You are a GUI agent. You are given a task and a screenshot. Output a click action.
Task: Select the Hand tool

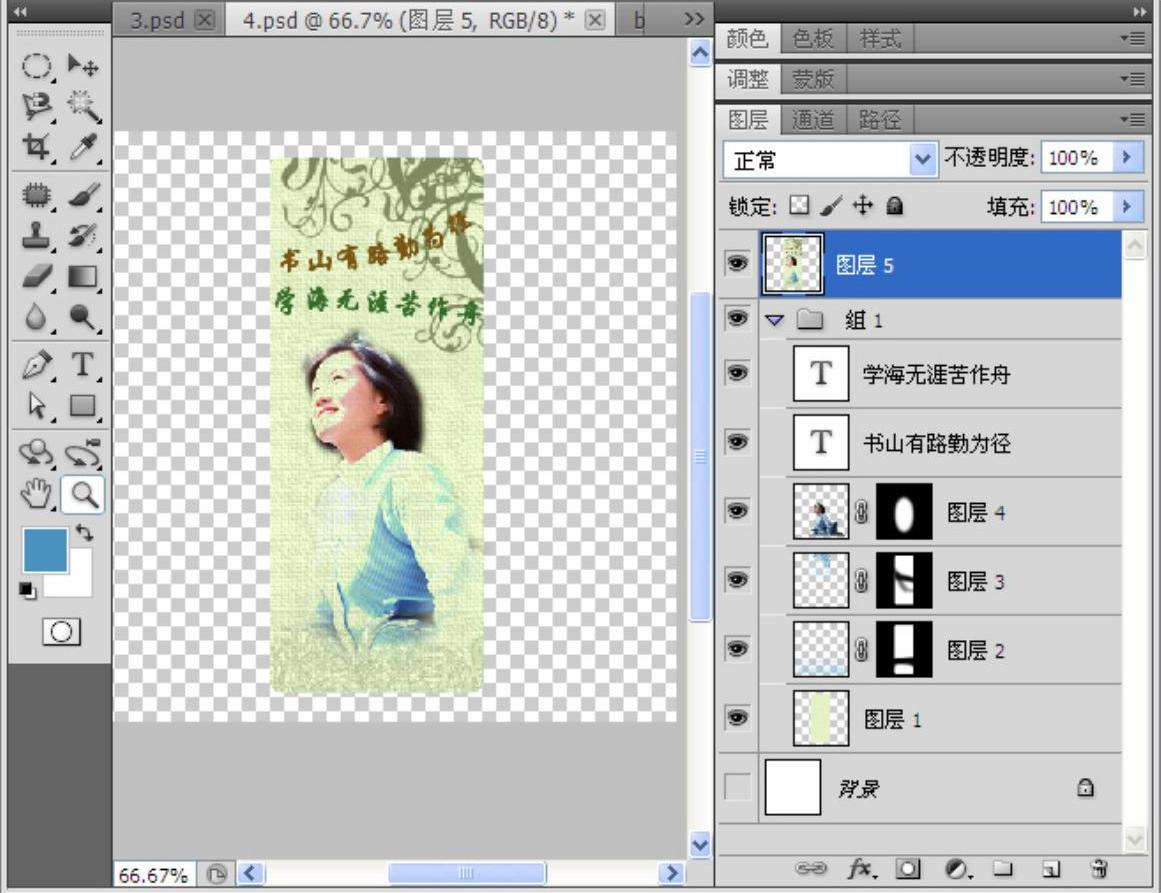tap(37, 493)
